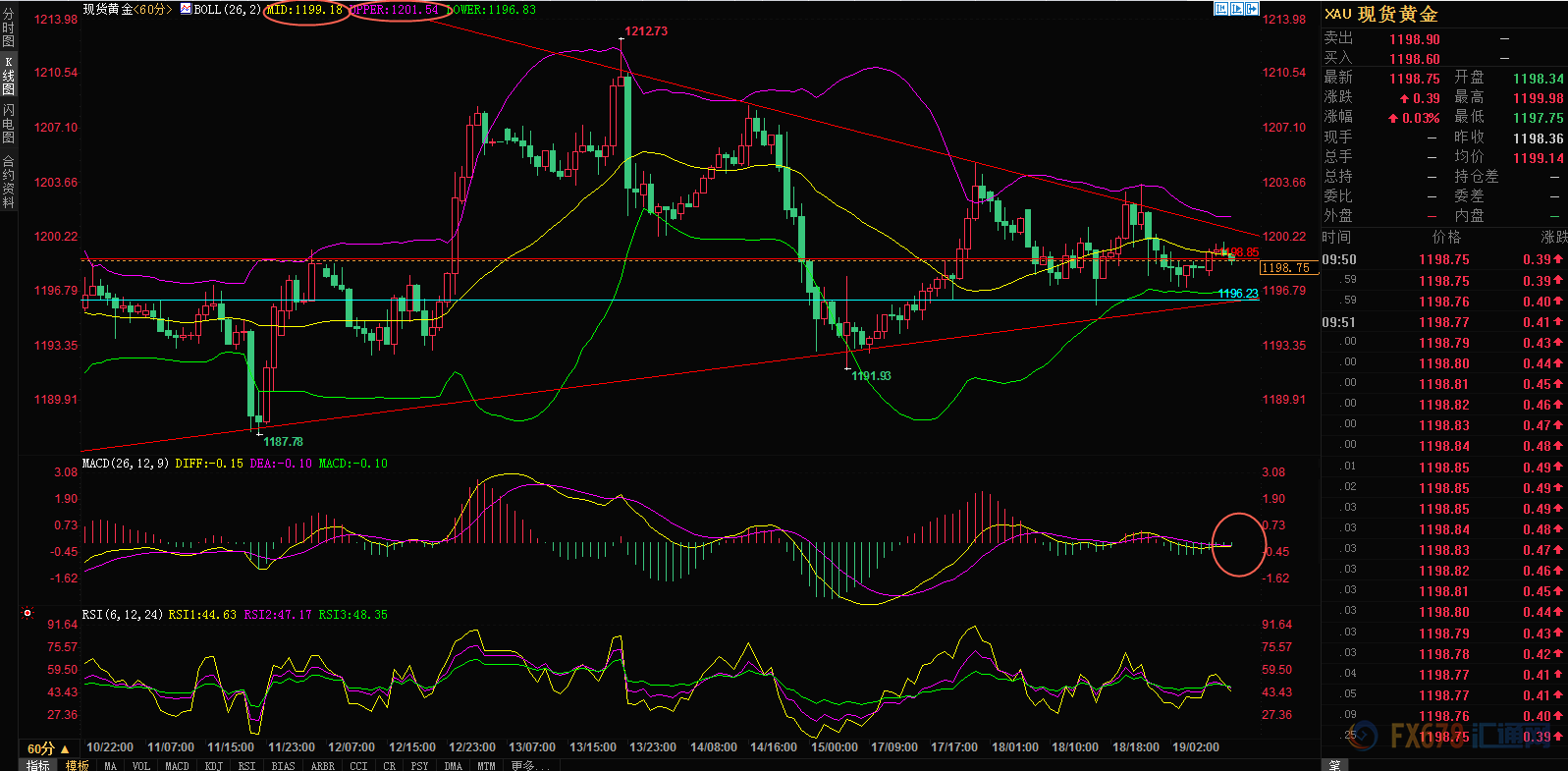Click the 19/02:00 time axis label

pos(1196,747)
